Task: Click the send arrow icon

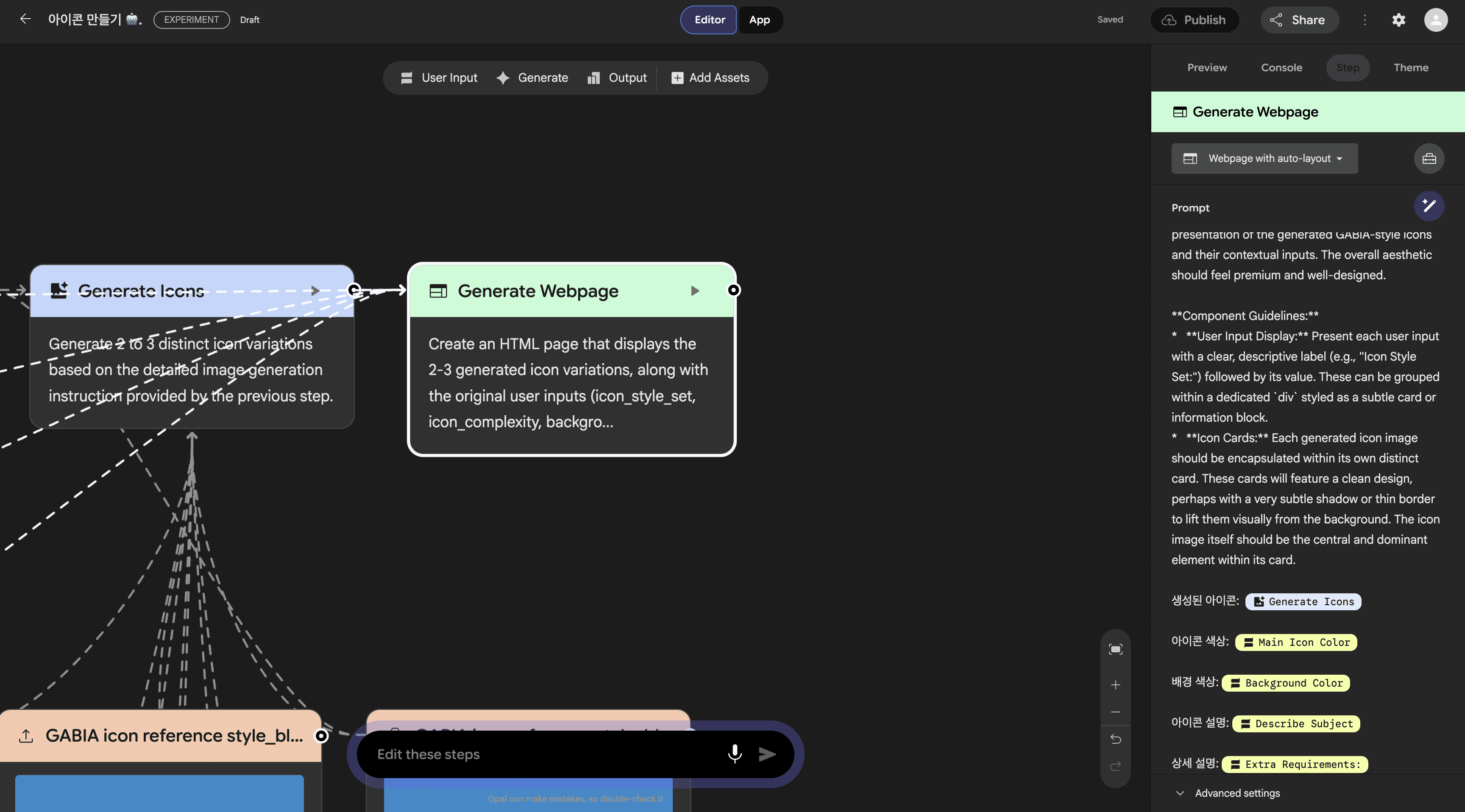Action: pyautogui.click(x=767, y=754)
